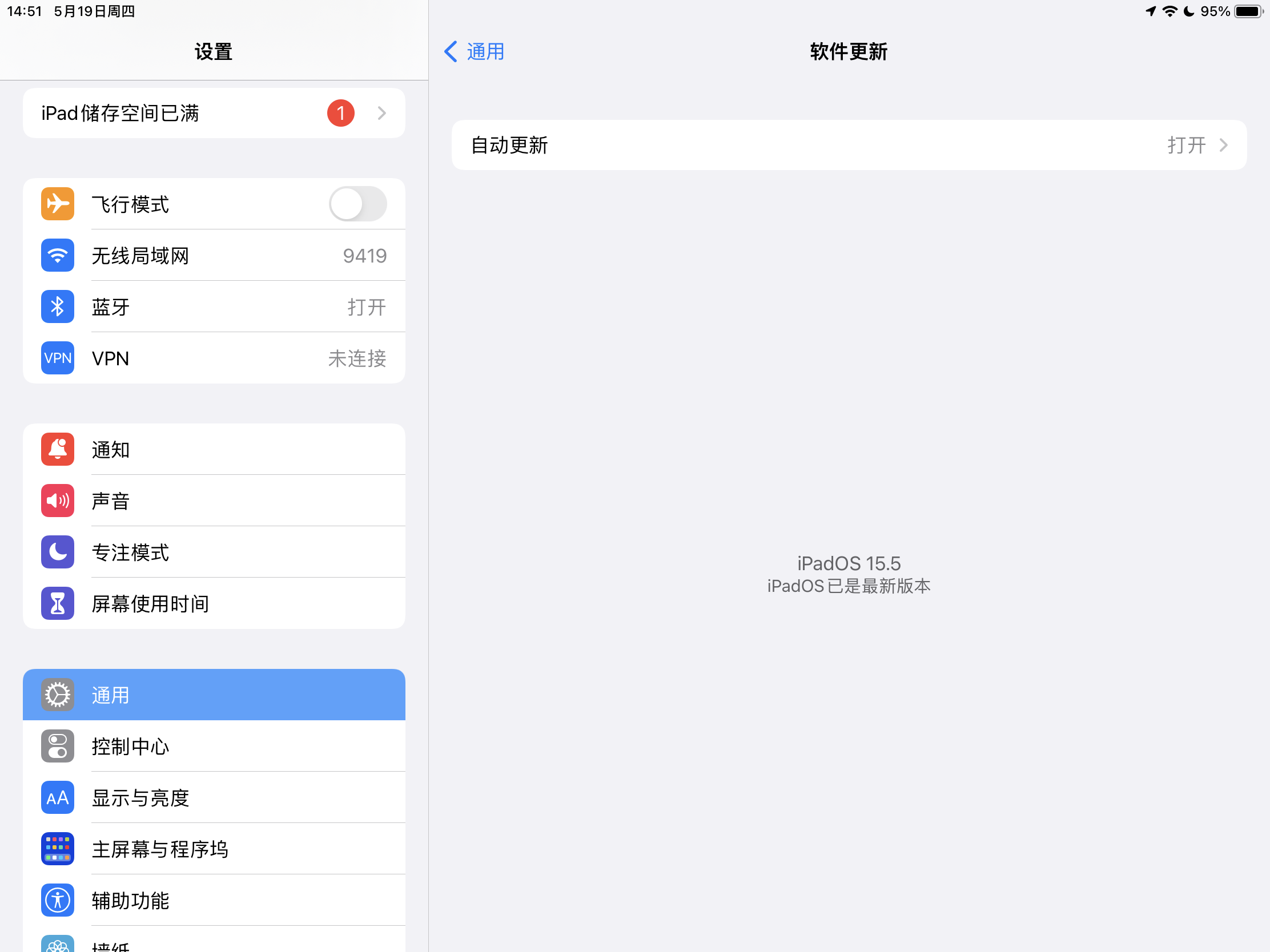Open 辅助功能 settings row

214,901
